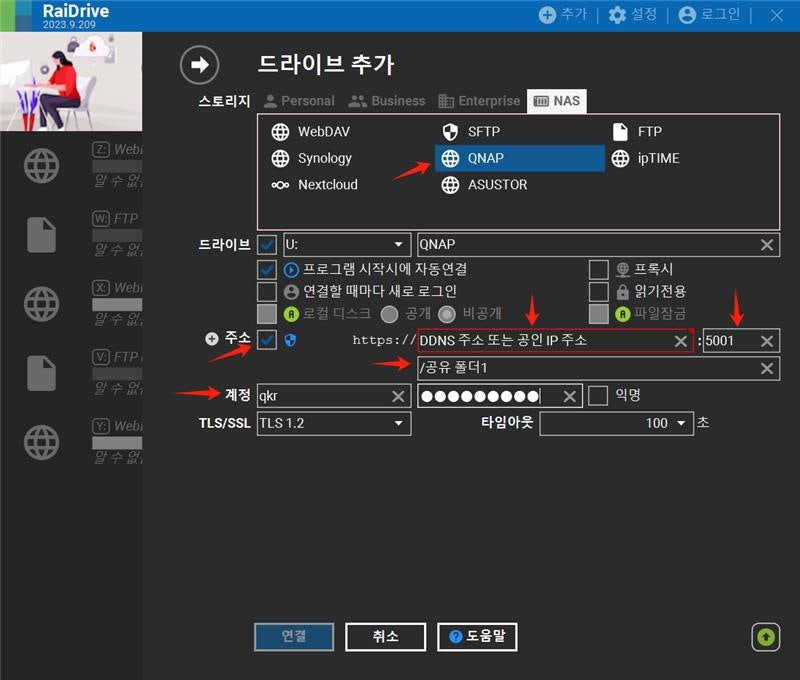The width and height of the screenshot is (800, 680).
Task: Switch to the Business storage tab
Action: click(387, 101)
